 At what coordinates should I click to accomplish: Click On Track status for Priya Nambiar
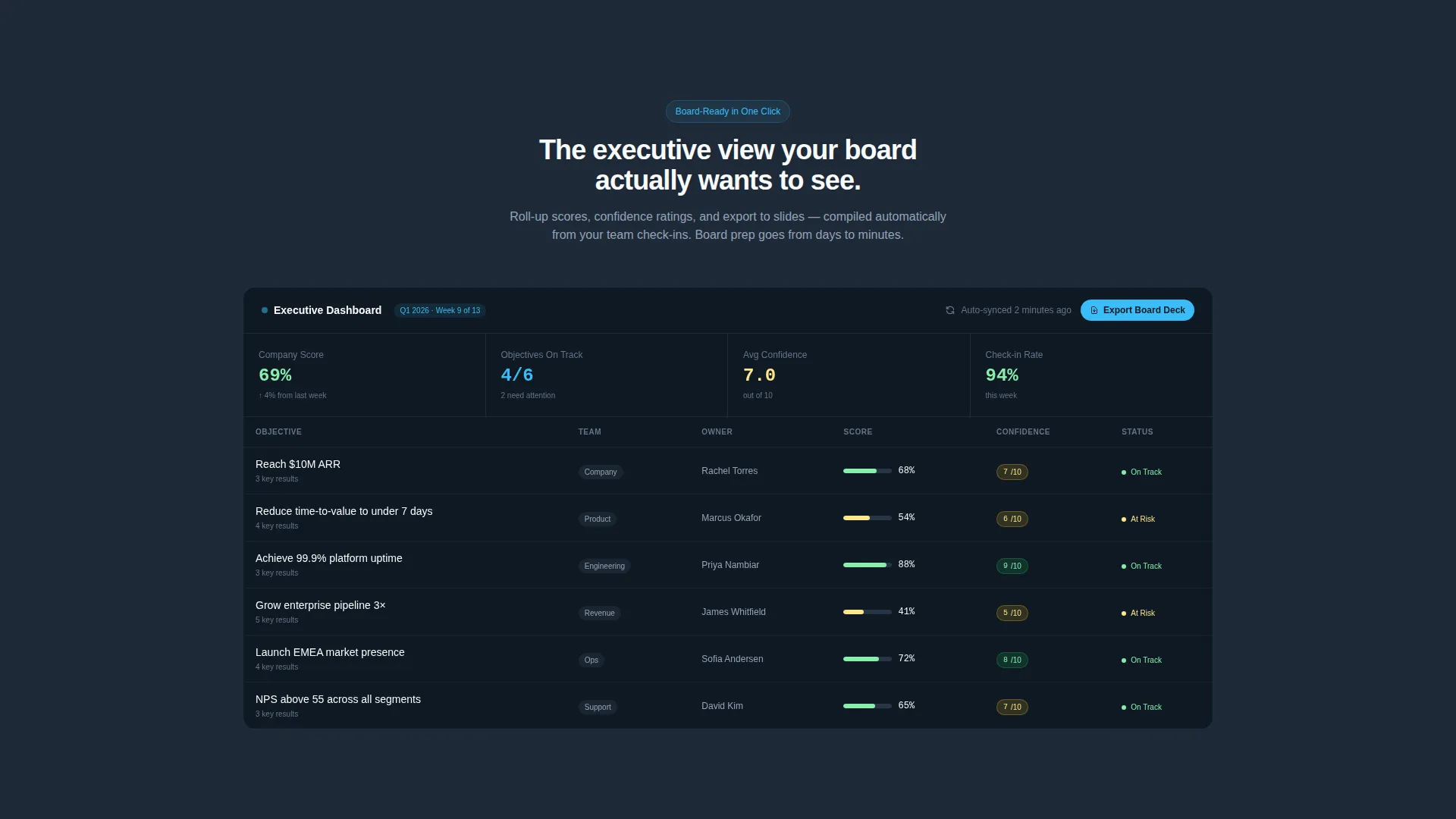click(1141, 566)
